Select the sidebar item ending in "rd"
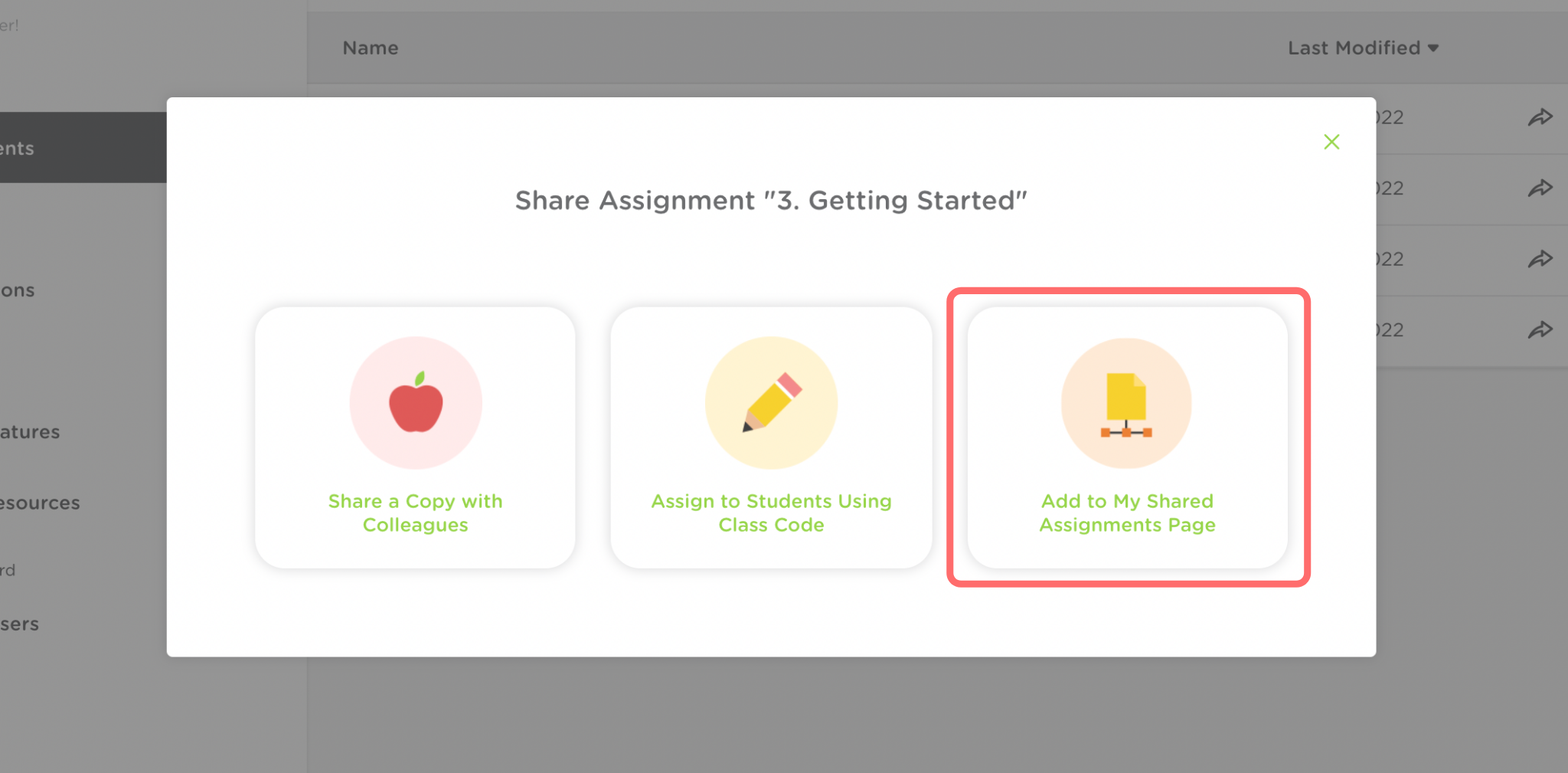 [x=8, y=570]
